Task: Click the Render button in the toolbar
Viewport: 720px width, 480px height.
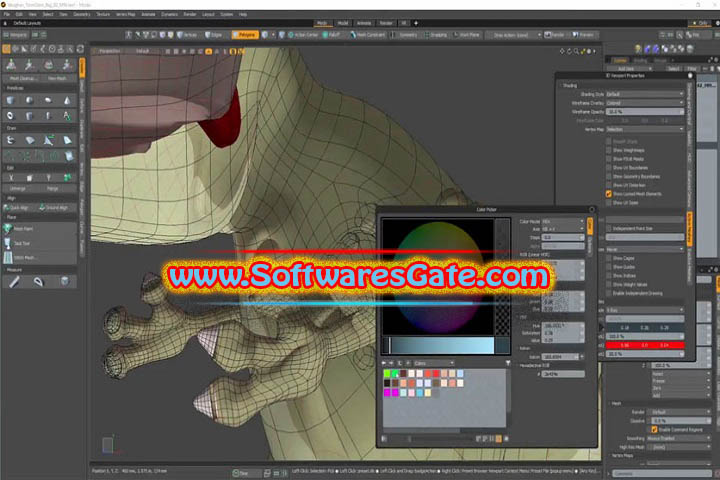Action: [555, 35]
